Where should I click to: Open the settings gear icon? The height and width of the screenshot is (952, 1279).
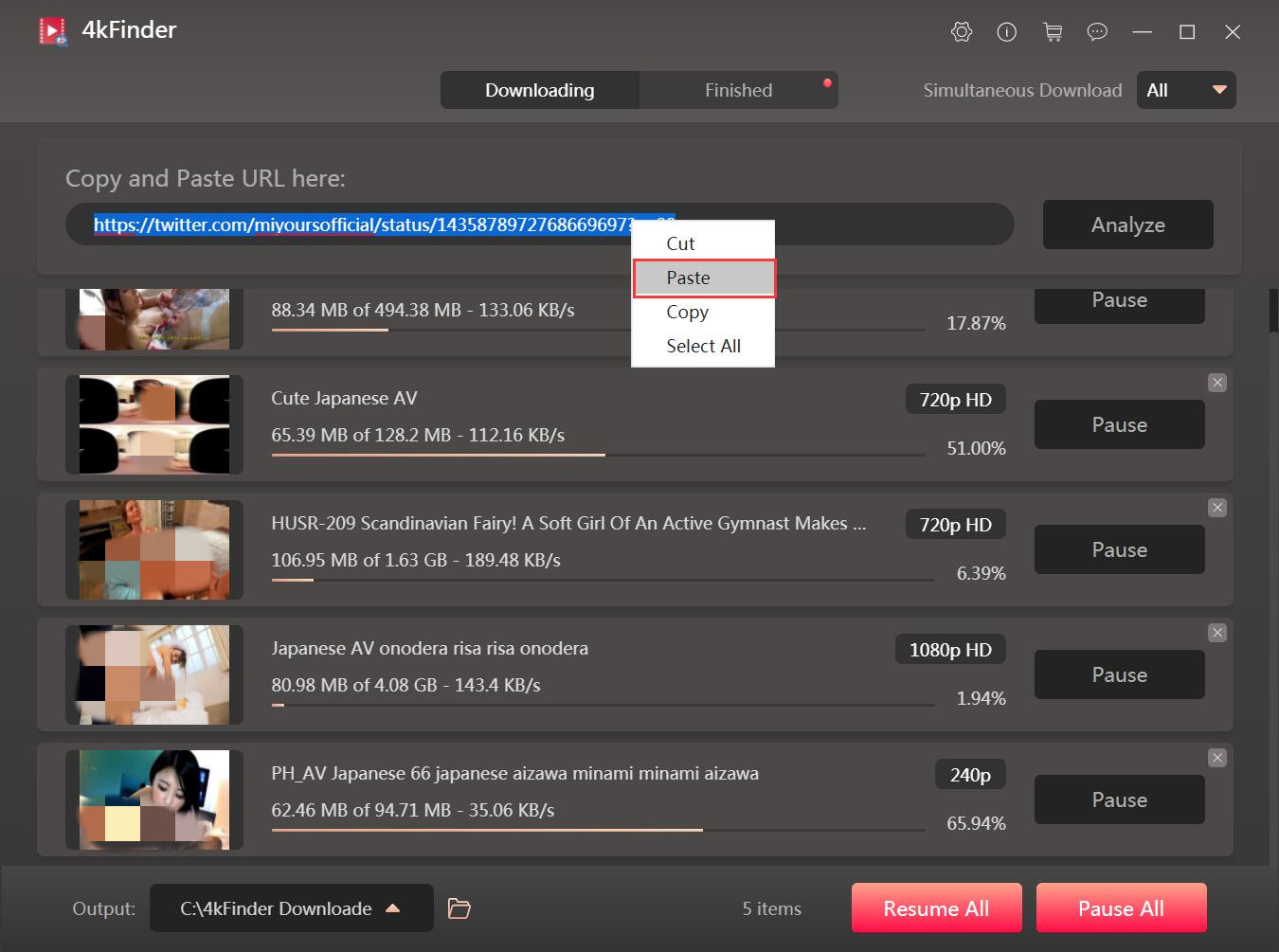point(961,32)
